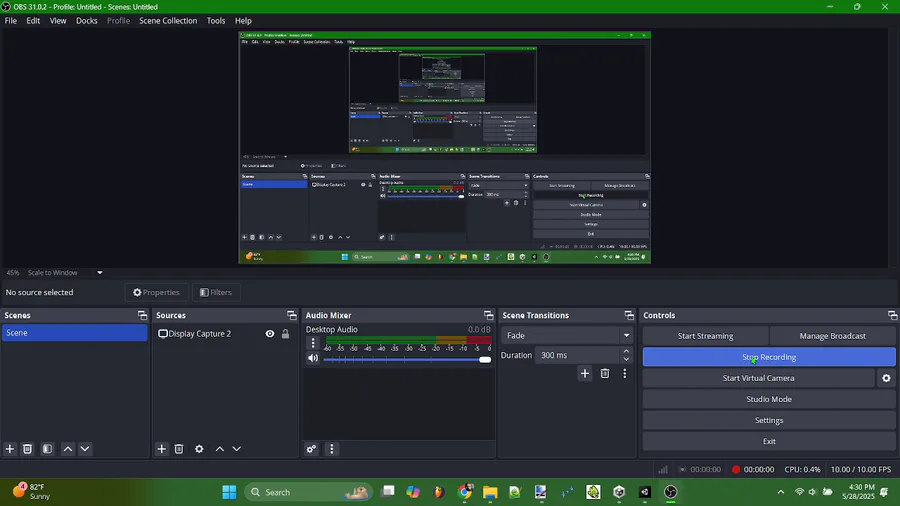Click the 82°F Sunny weather widget
Screen dimensions: 900x506
pyautogui.click(x=32, y=492)
